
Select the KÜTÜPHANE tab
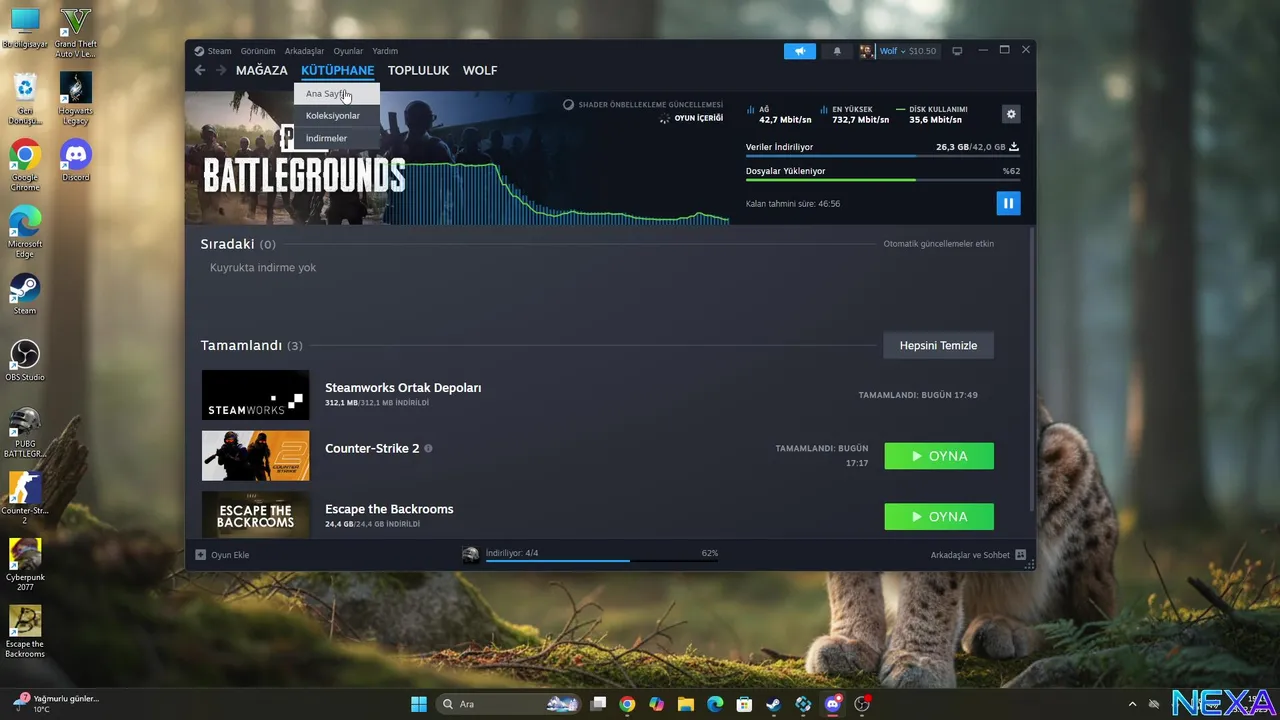coord(338,70)
